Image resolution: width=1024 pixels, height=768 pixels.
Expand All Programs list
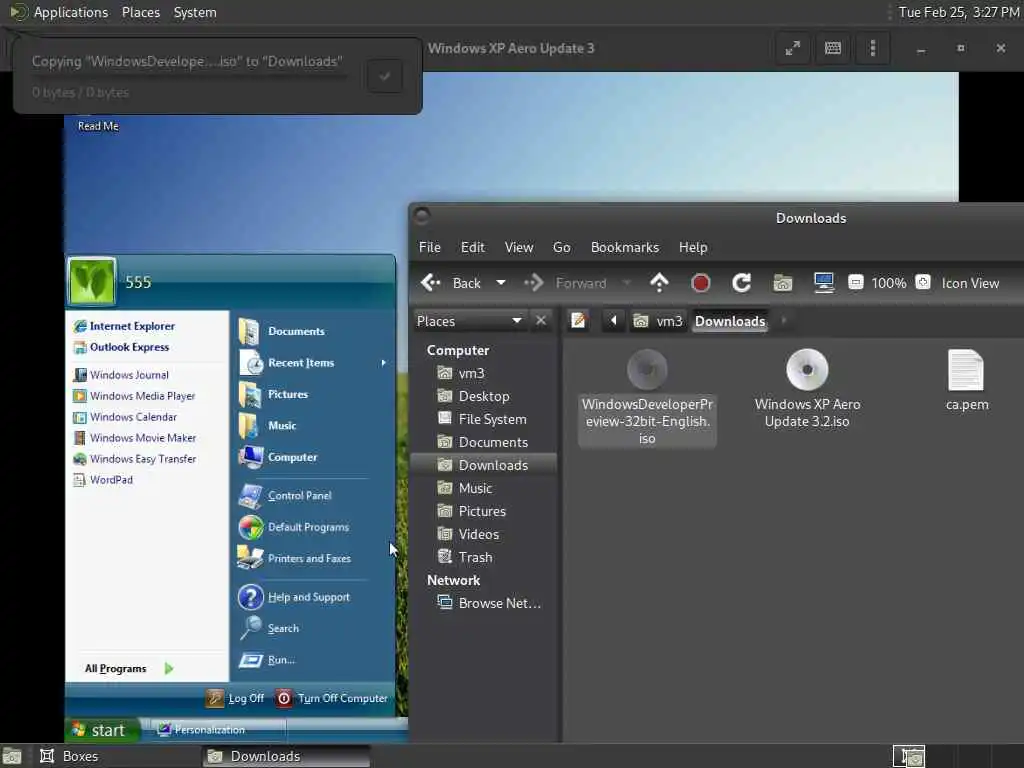point(129,668)
